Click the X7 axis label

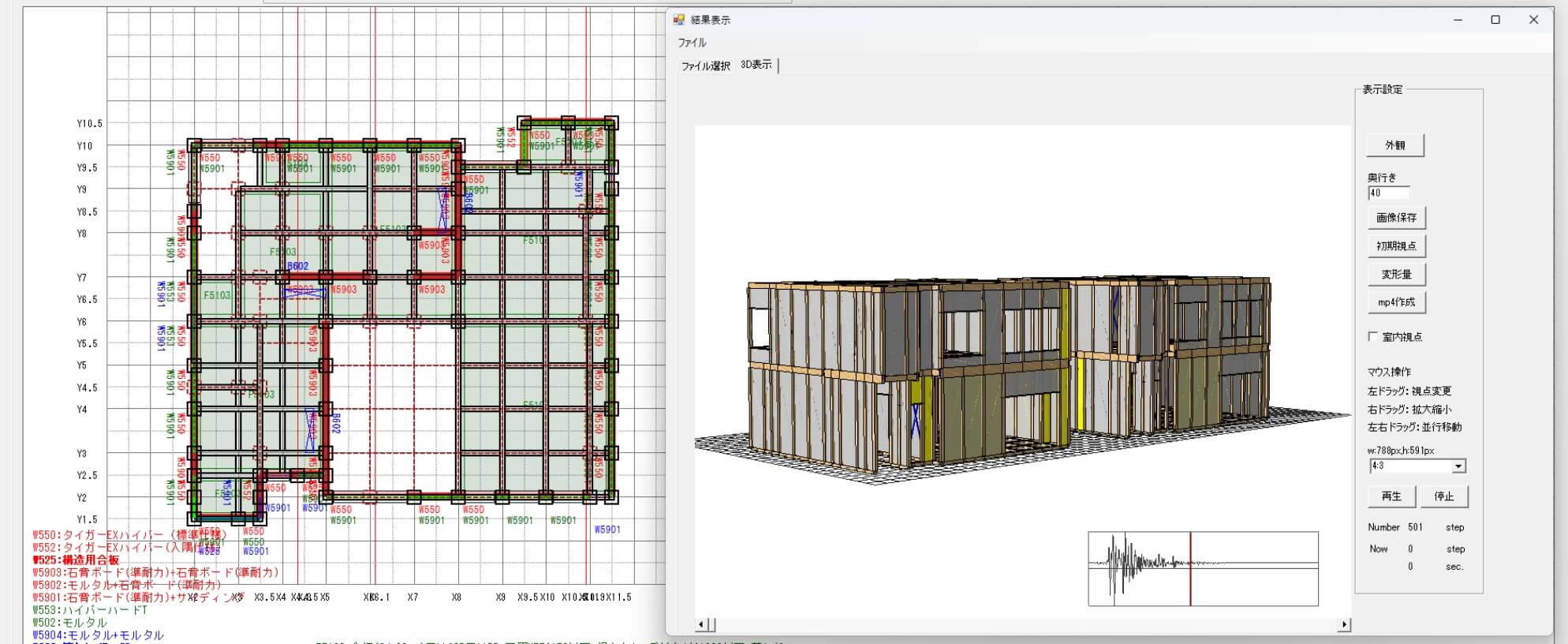[x=413, y=597]
